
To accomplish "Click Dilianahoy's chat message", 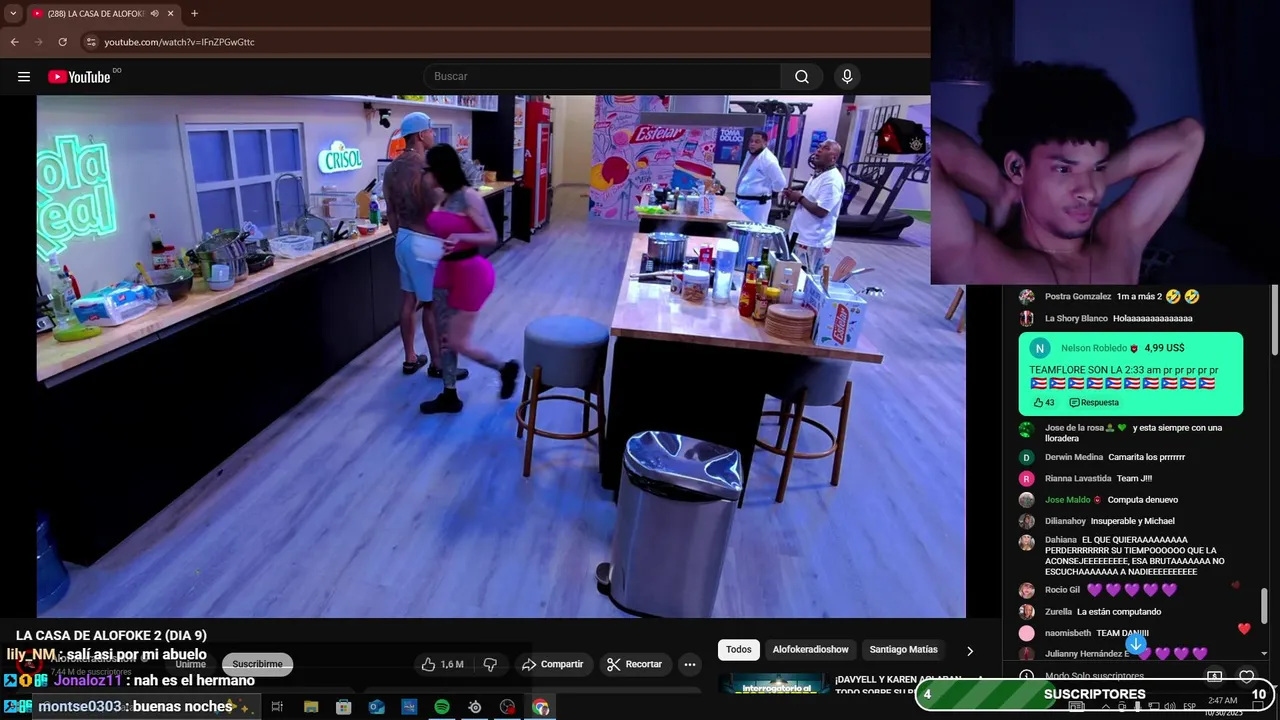I will point(1133,521).
